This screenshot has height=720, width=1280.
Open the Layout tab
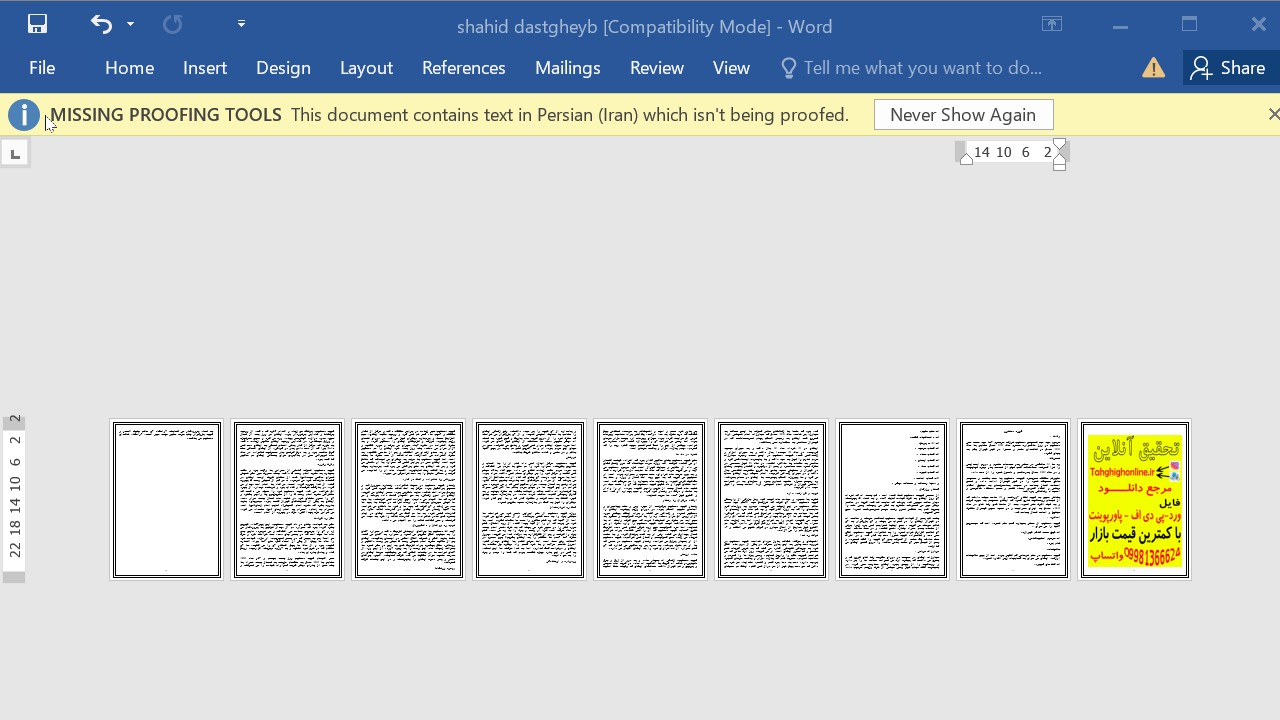coord(366,68)
